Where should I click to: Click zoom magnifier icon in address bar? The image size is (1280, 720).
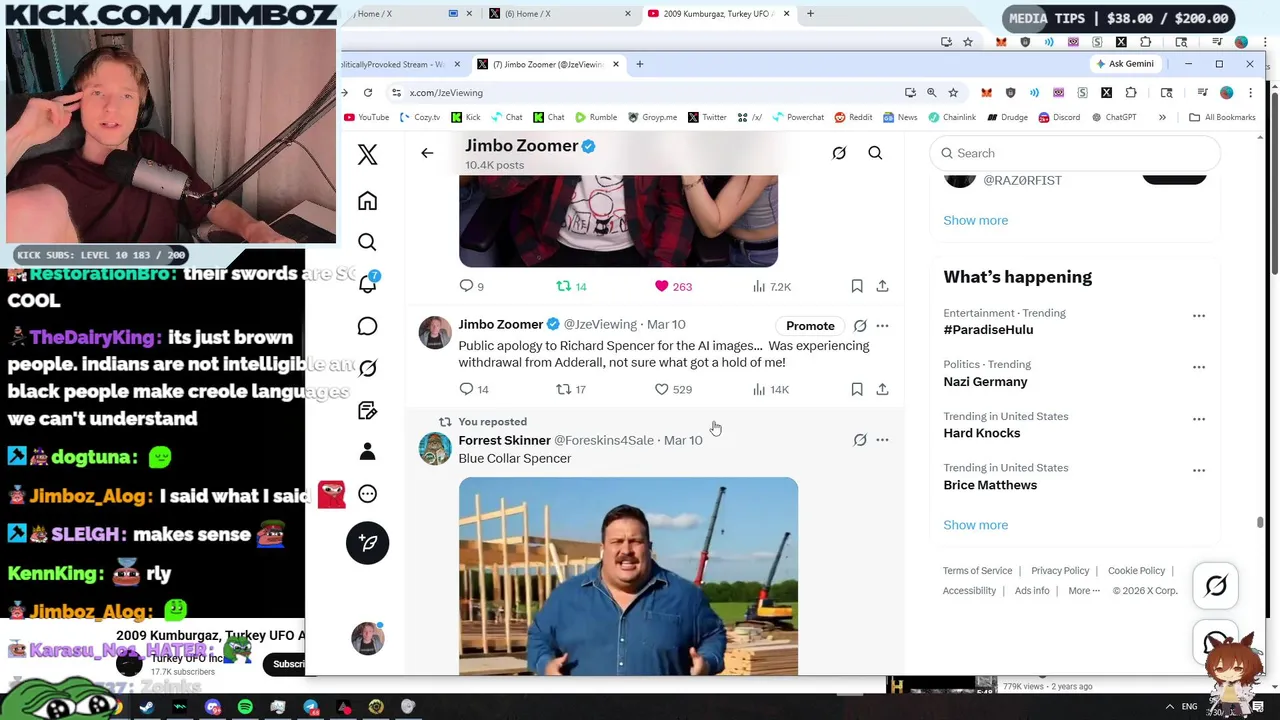coord(931,93)
